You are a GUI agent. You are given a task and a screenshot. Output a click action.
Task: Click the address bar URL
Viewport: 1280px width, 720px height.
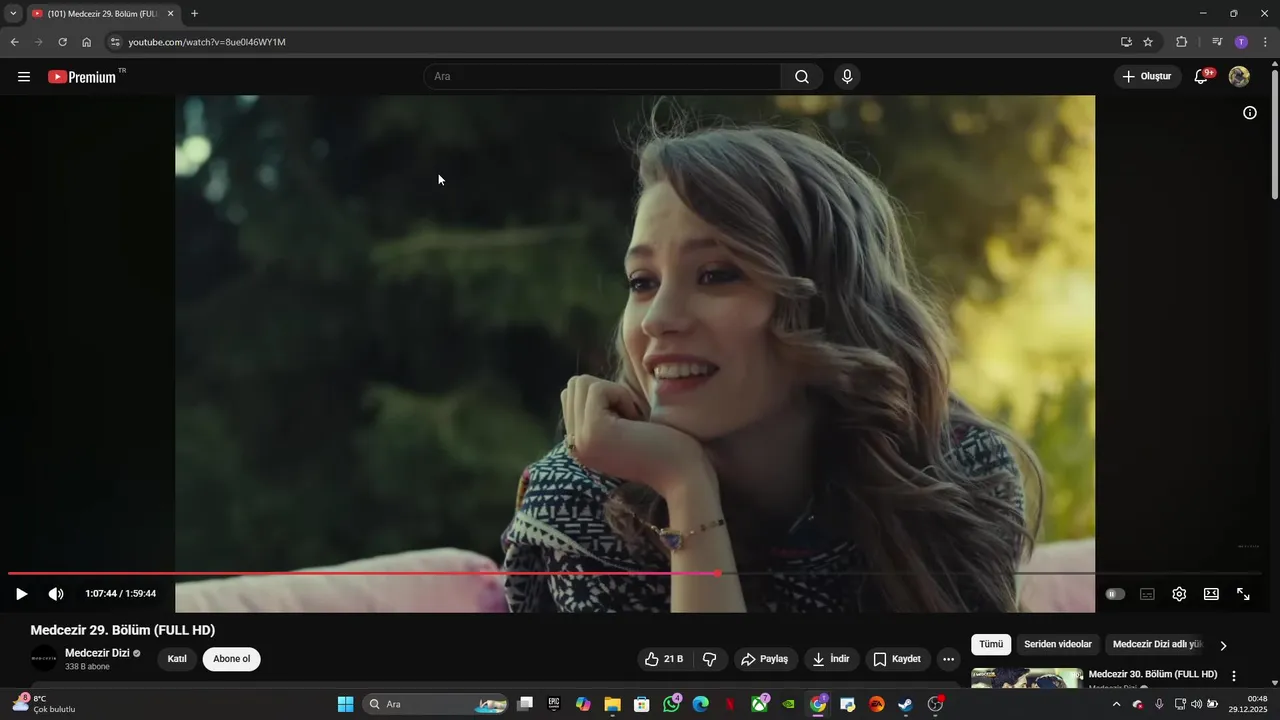(x=207, y=42)
